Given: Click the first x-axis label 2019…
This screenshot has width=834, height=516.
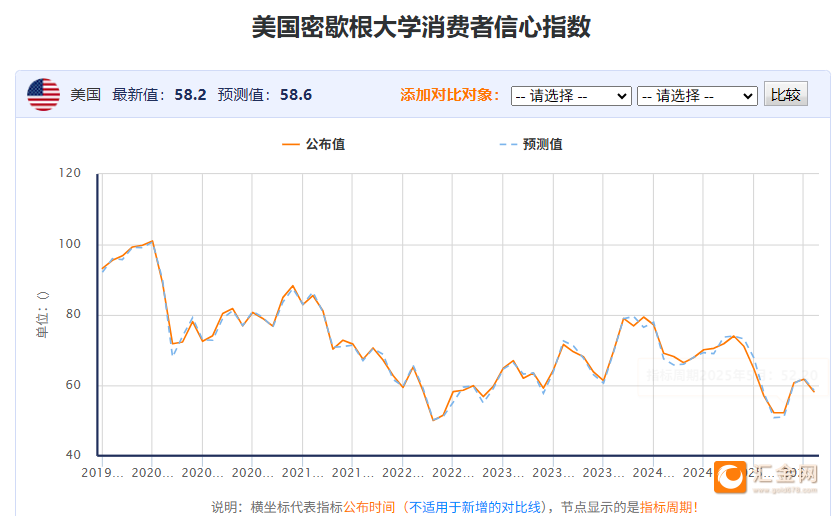Looking at the screenshot, I should pyautogui.click(x=102, y=472).
